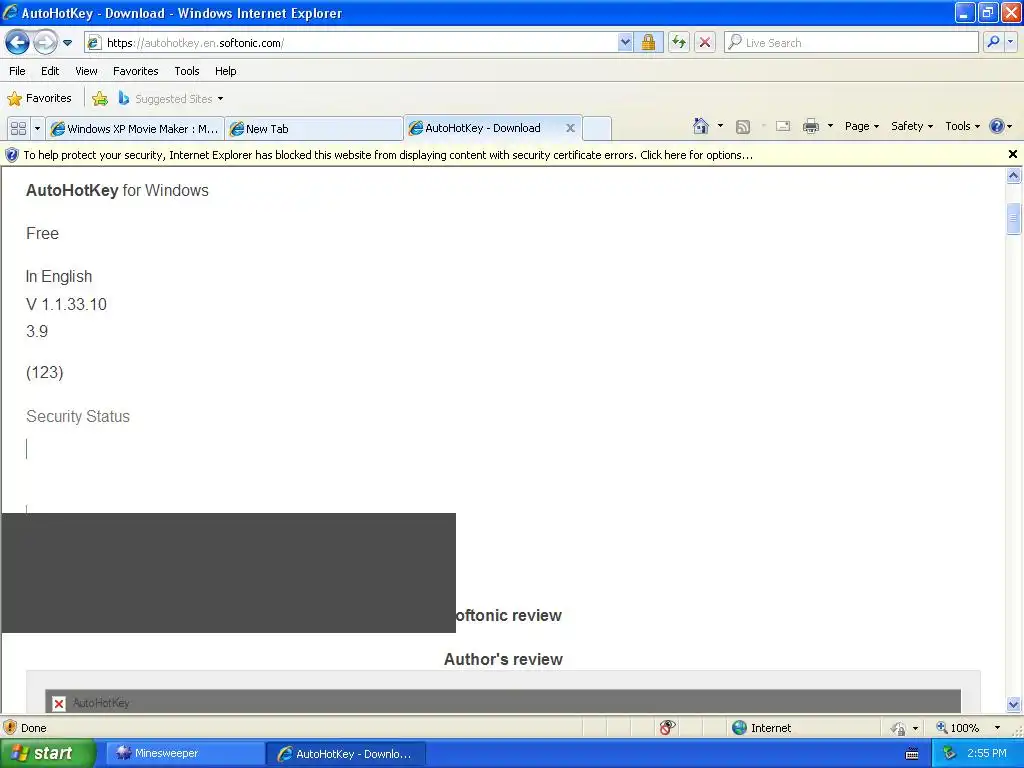
Task: Open the View menu
Action: [x=86, y=71]
